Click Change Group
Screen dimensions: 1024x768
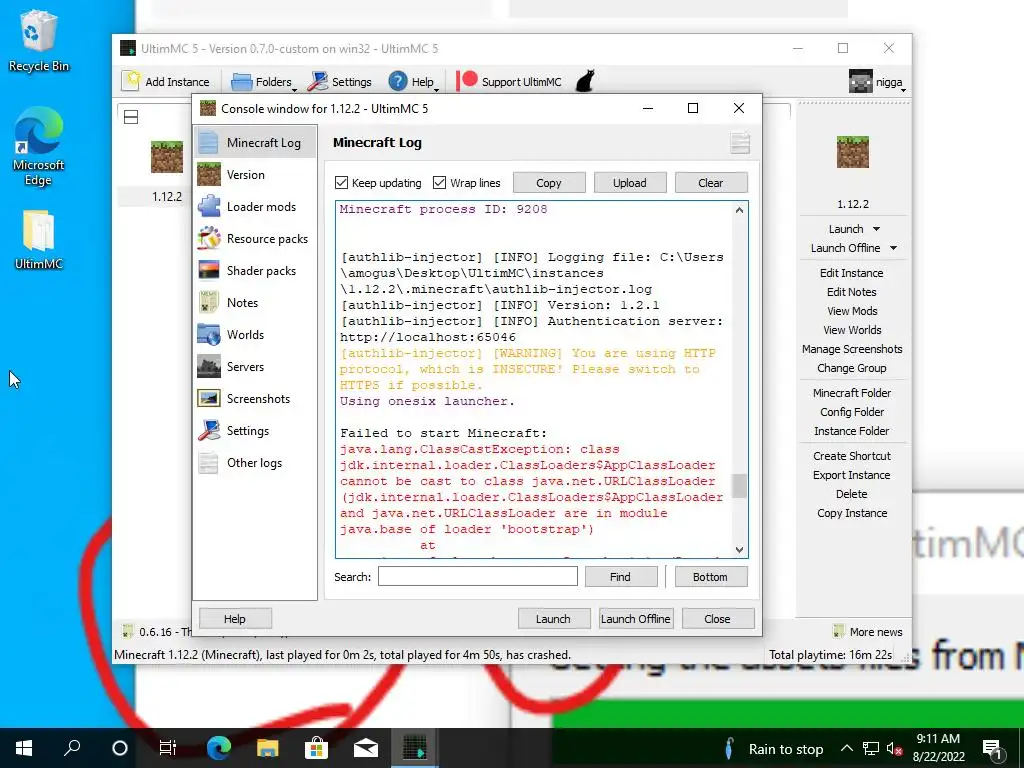pos(852,368)
